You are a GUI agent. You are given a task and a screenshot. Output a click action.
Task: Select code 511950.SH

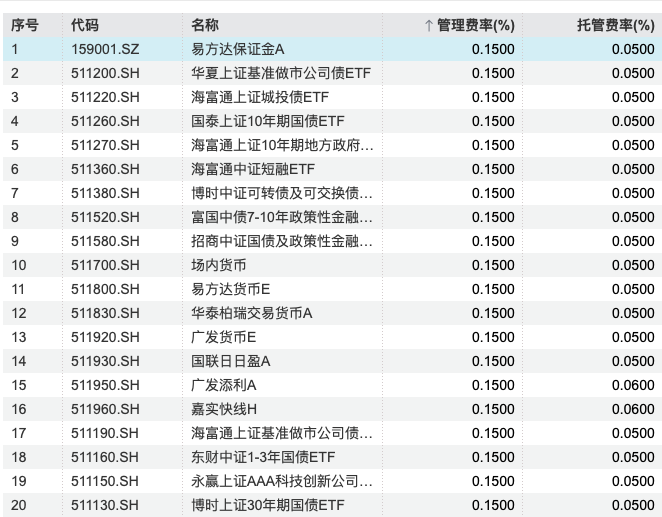(105, 386)
